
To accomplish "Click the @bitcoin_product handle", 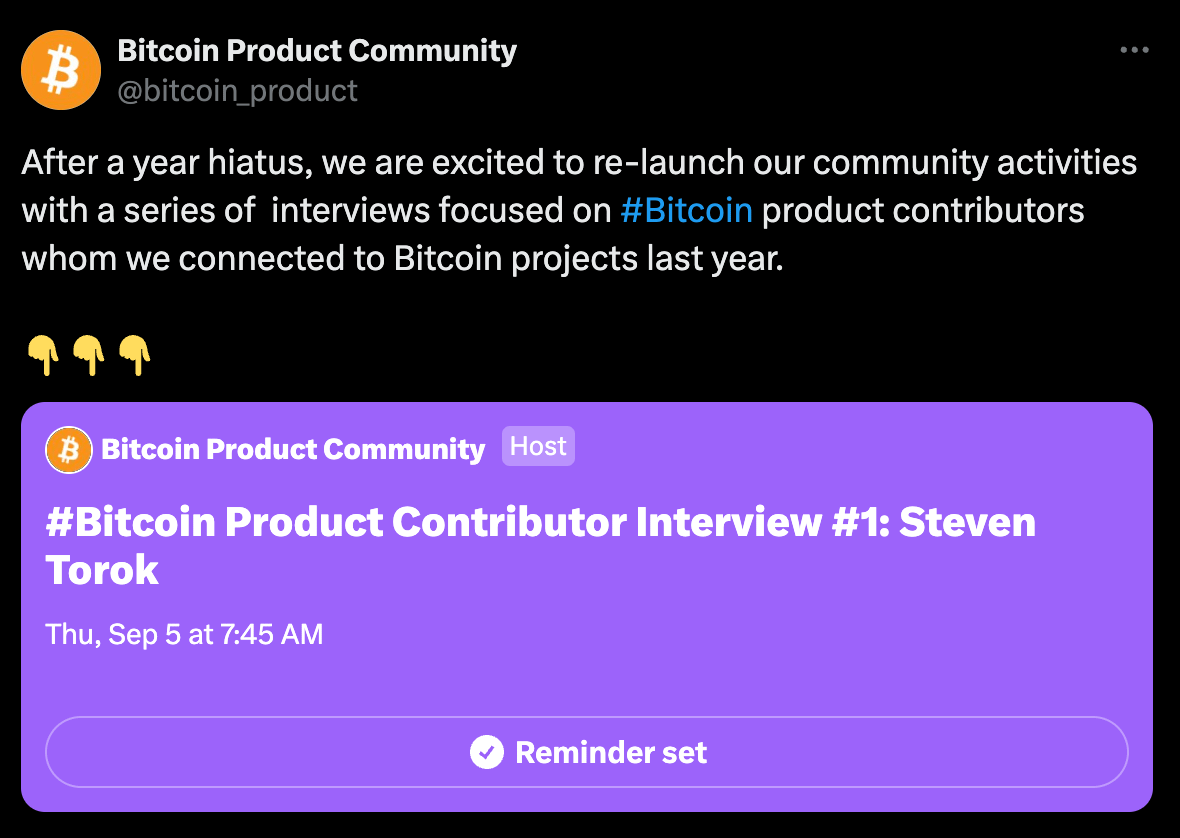I will tap(237, 91).
